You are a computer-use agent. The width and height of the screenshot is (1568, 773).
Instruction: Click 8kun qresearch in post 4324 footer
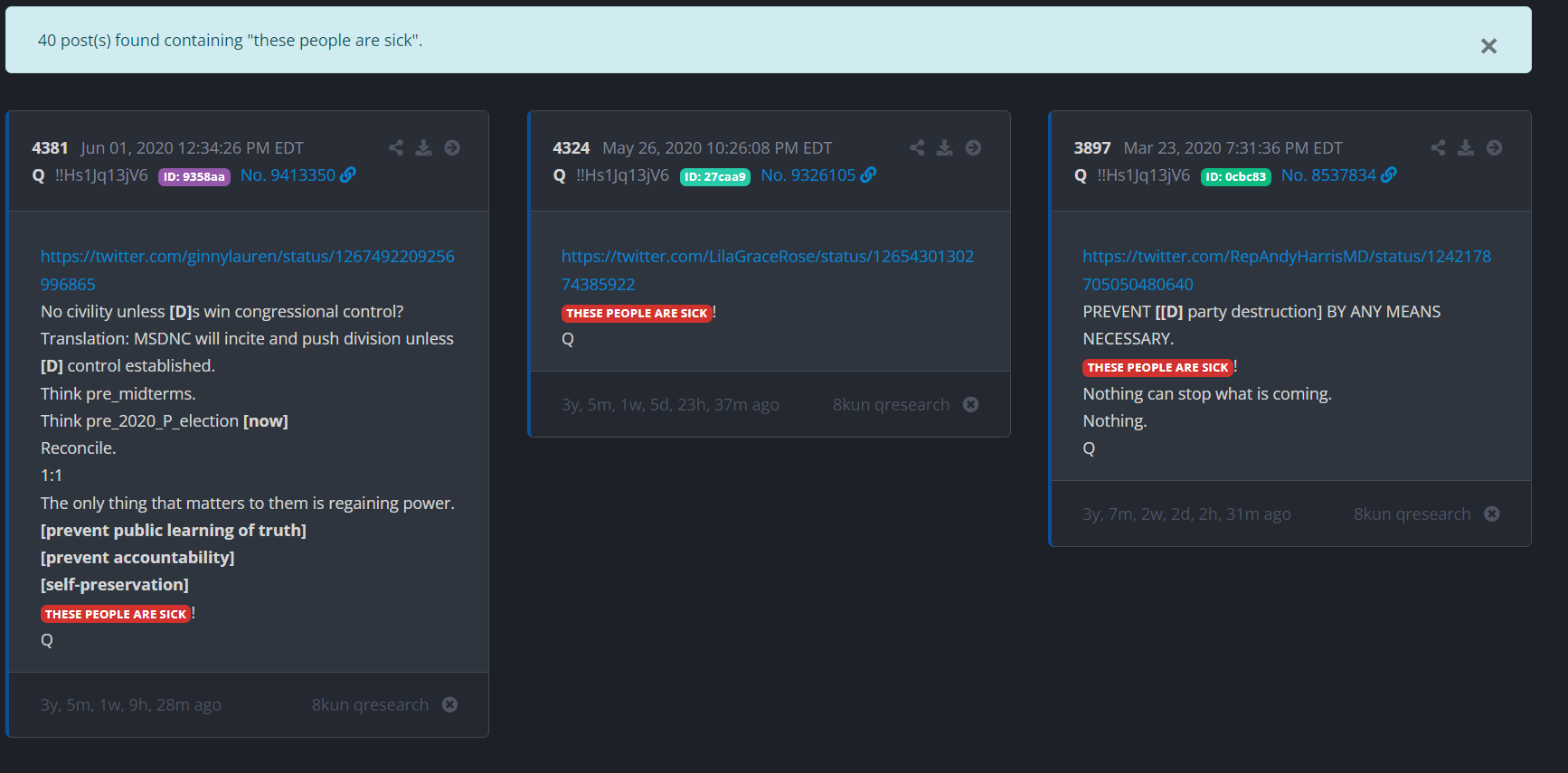pyautogui.click(x=891, y=405)
